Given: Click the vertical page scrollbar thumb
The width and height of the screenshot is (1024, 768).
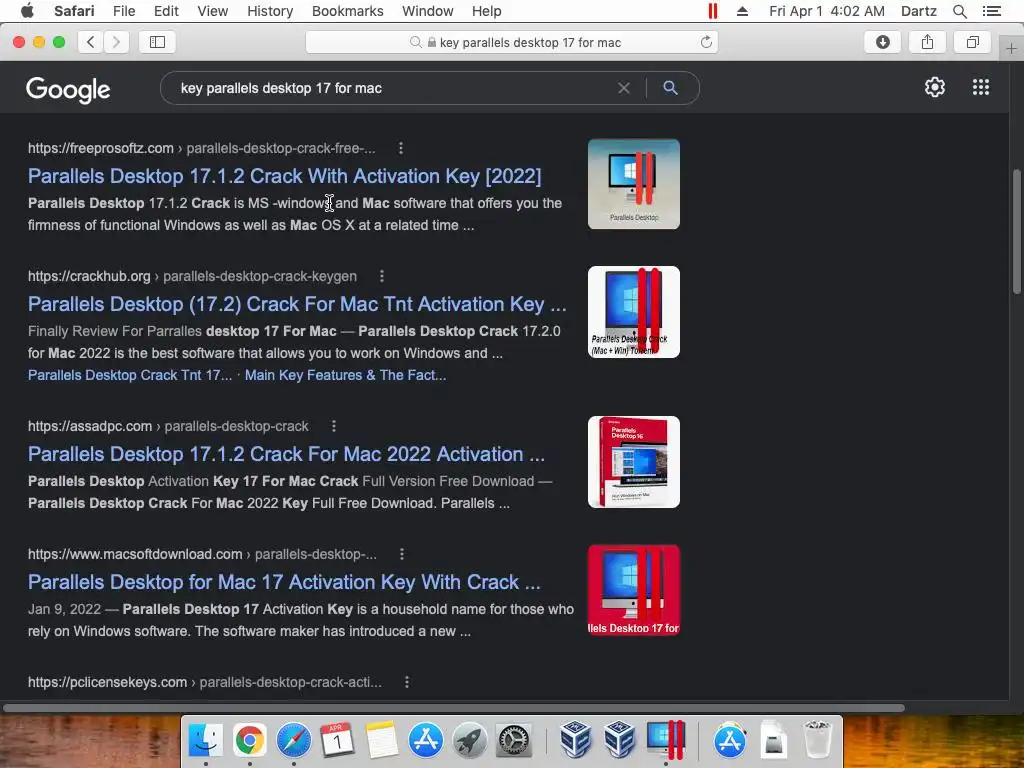Looking at the screenshot, I should point(1016,232).
